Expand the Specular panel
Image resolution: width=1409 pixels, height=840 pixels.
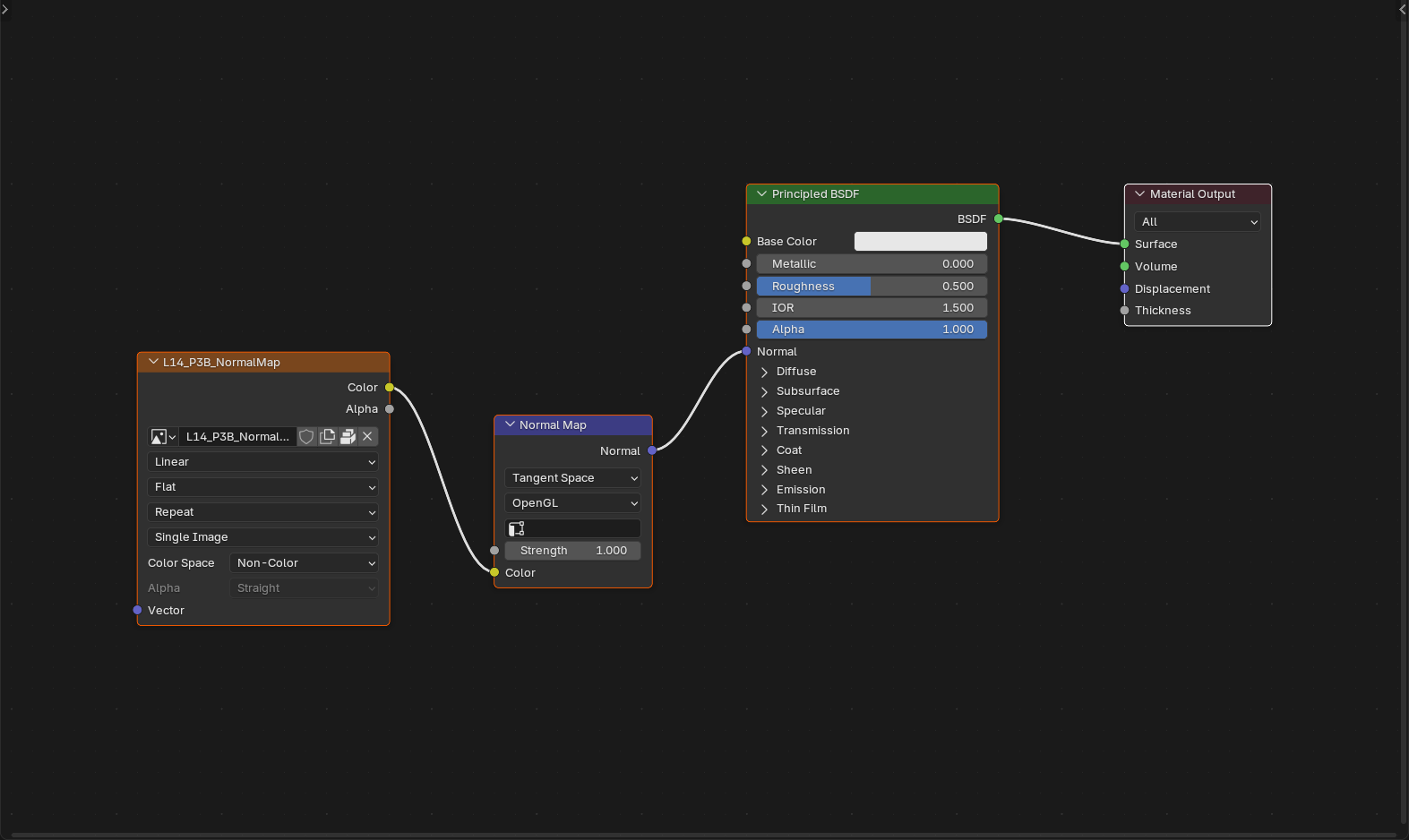(x=764, y=411)
